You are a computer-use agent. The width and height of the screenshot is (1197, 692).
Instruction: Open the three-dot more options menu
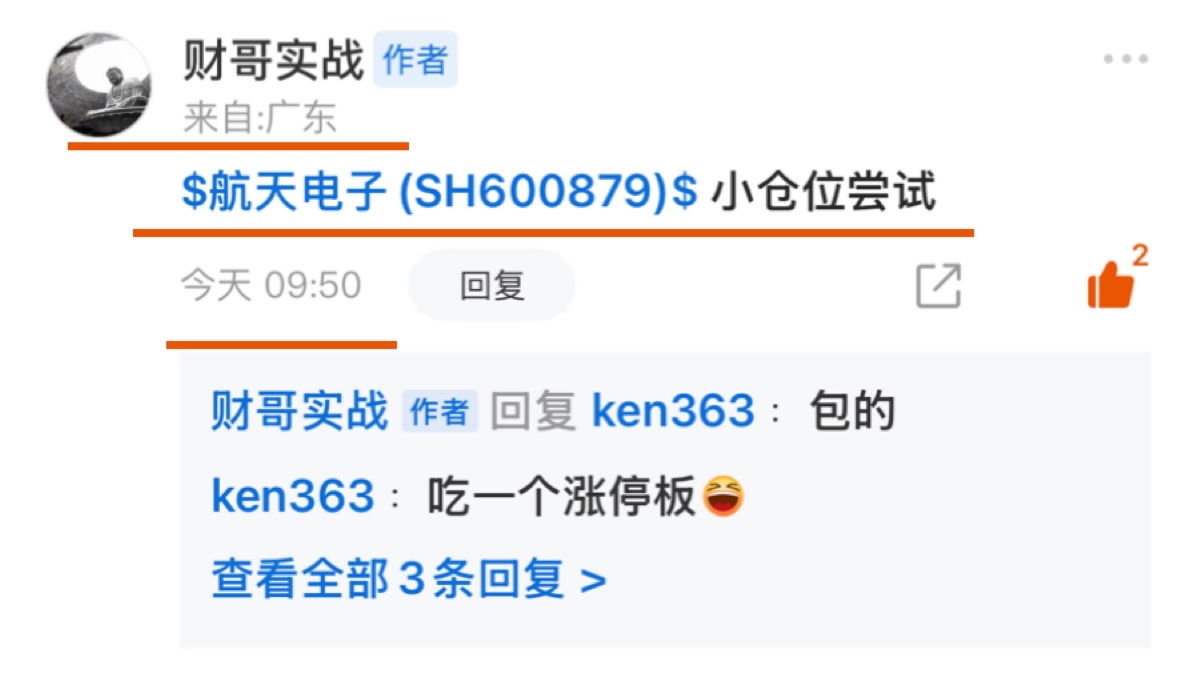(x=1125, y=59)
